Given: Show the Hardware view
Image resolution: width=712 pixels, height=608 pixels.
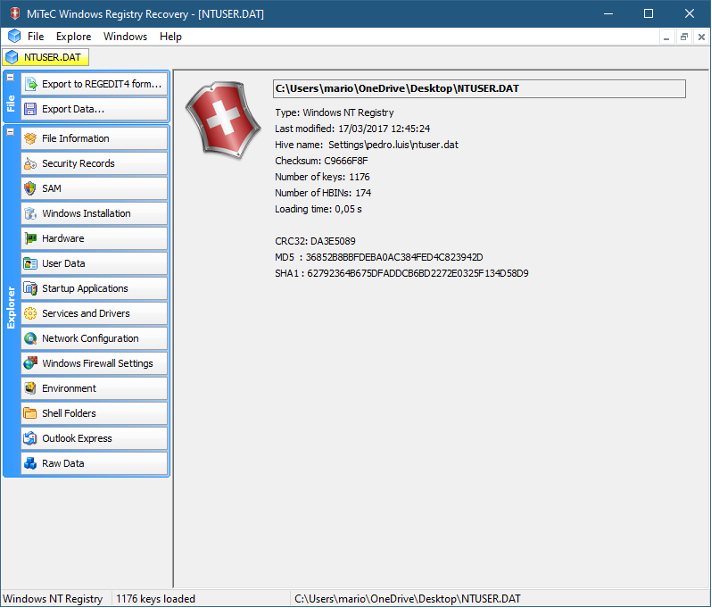Looking at the screenshot, I should 94,238.
